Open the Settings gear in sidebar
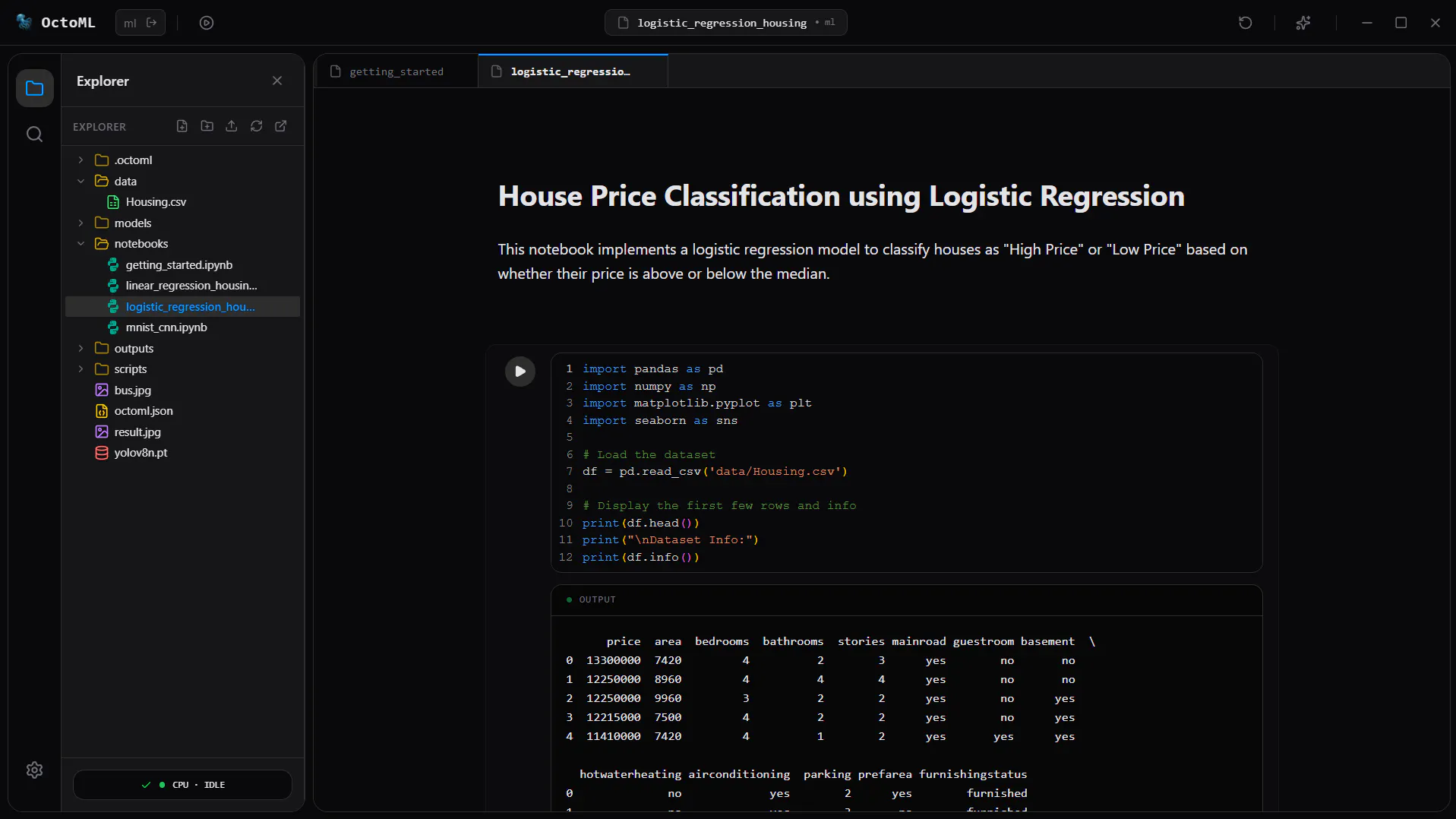1456x819 pixels. point(34,770)
